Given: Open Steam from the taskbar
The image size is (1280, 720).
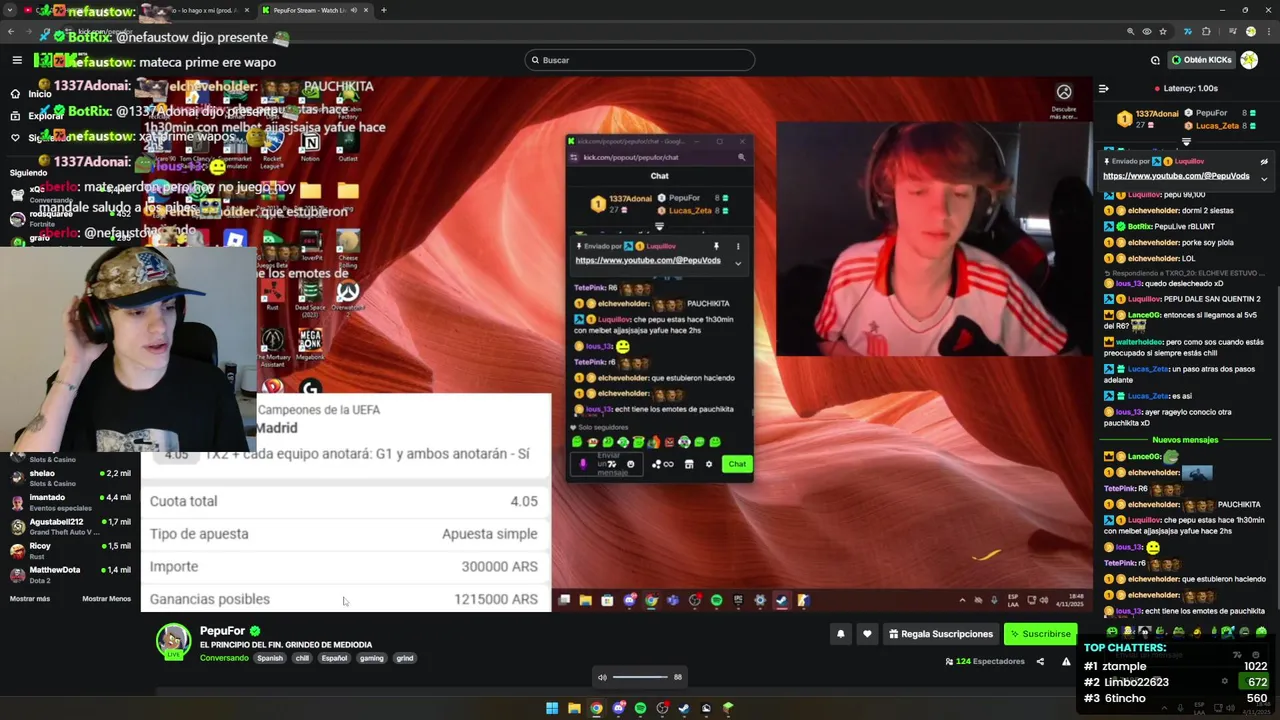Looking at the screenshot, I should point(684,708).
